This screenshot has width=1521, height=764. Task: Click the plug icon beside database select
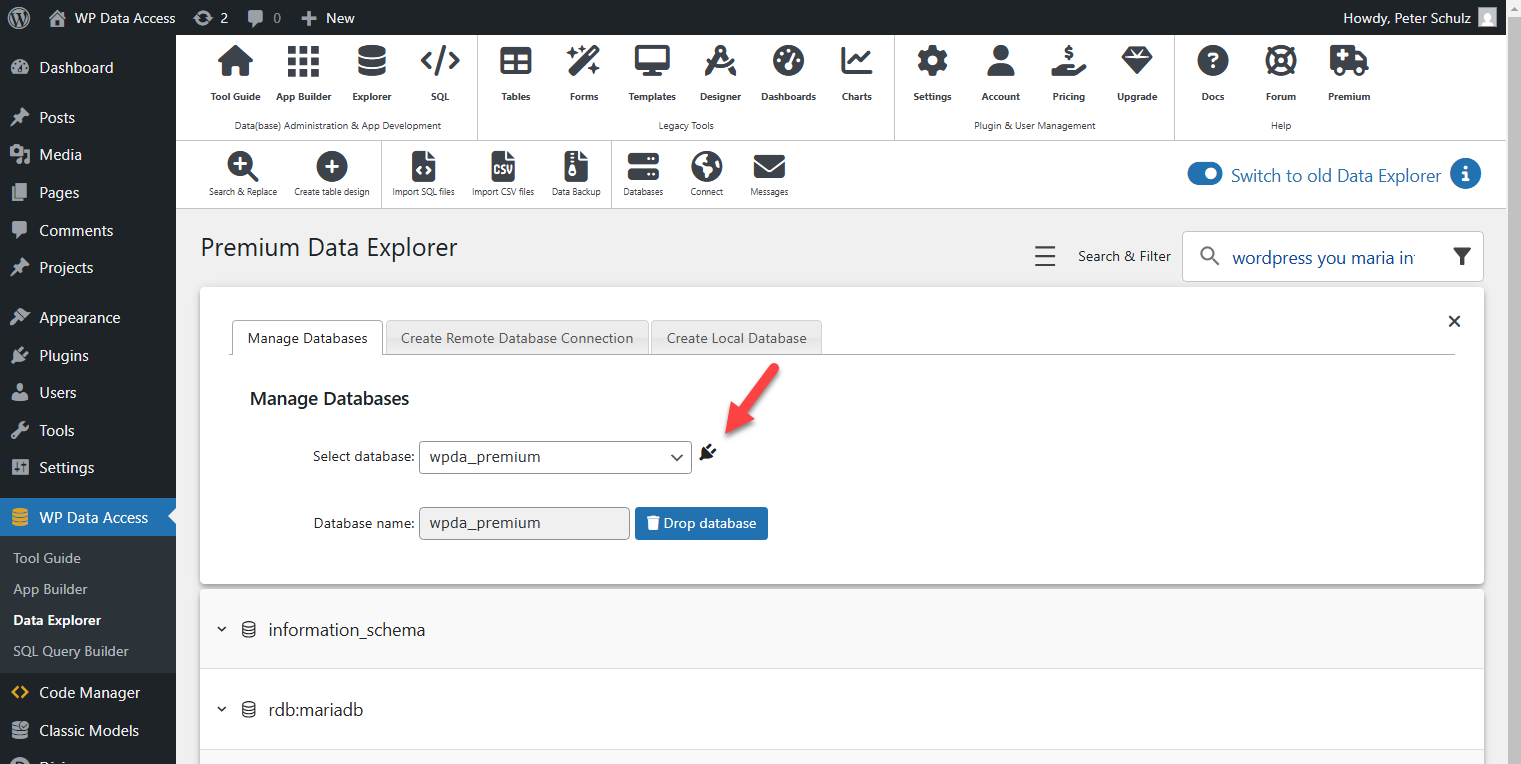pos(708,453)
